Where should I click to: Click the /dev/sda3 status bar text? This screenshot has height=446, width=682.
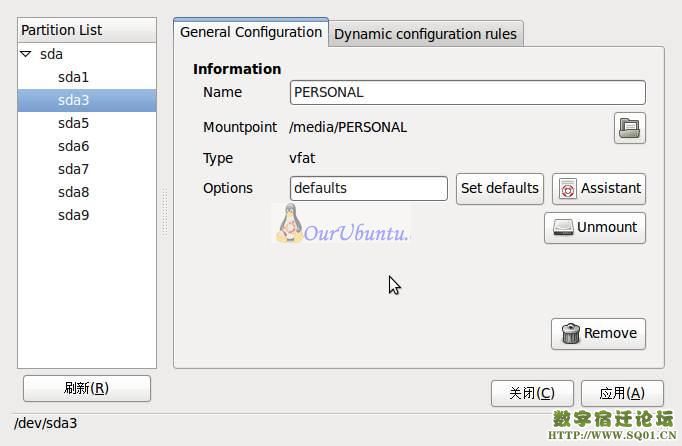click(45, 423)
